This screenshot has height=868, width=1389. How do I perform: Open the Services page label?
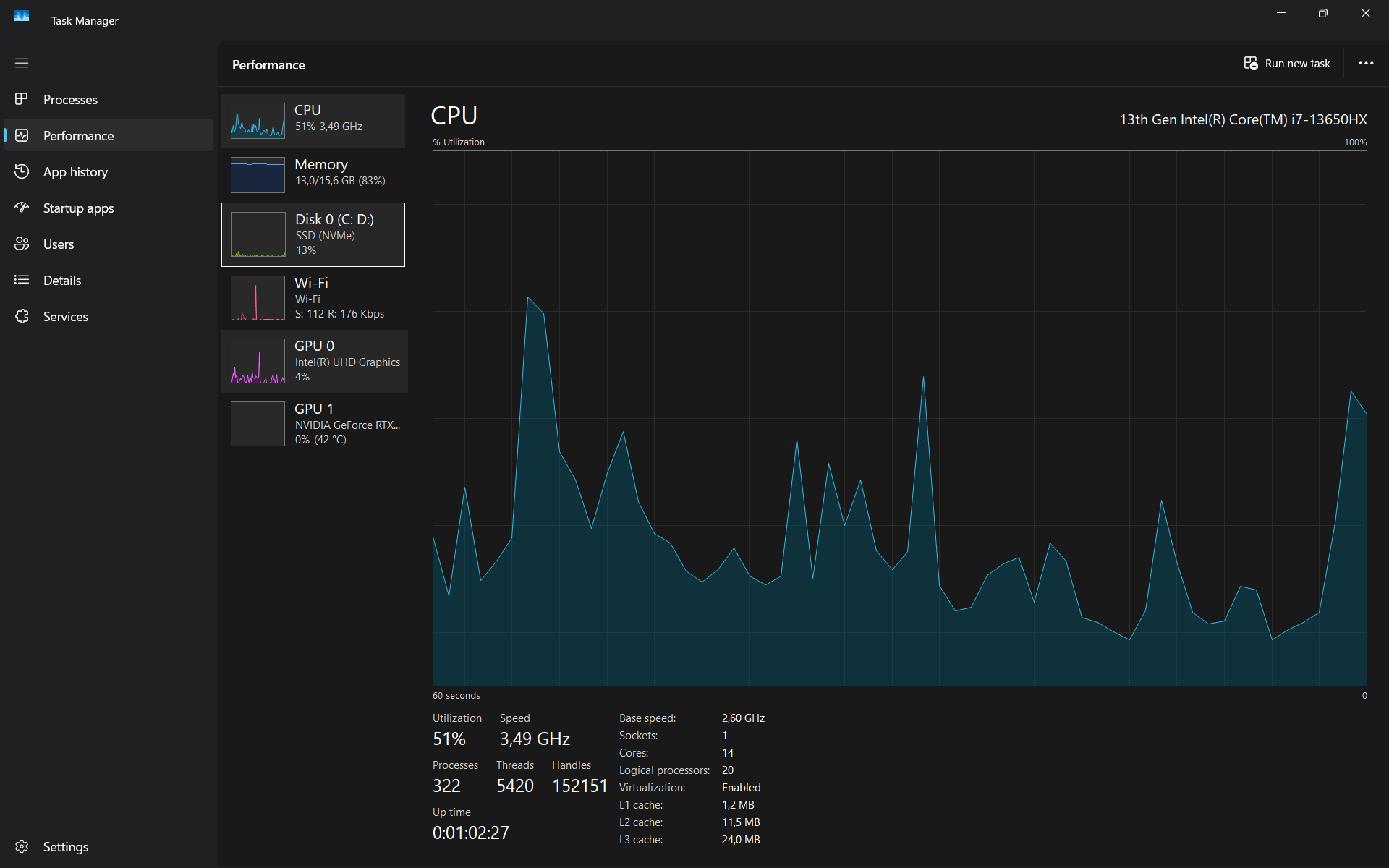[66, 317]
